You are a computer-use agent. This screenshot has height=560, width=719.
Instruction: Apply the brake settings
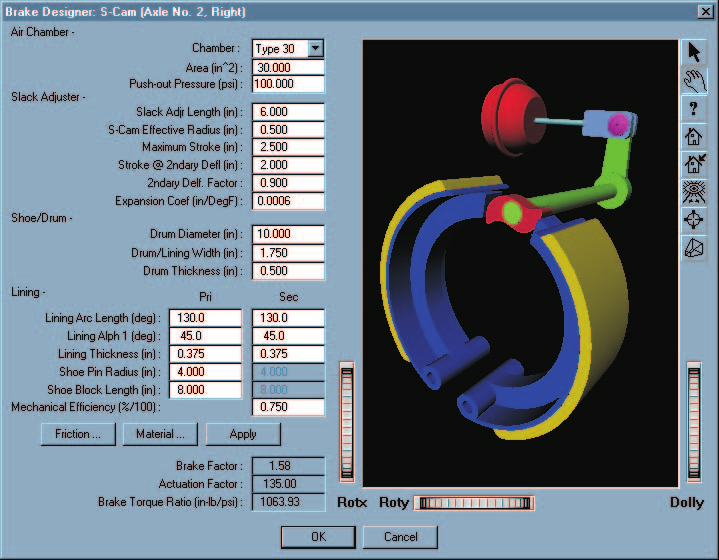click(x=243, y=434)
